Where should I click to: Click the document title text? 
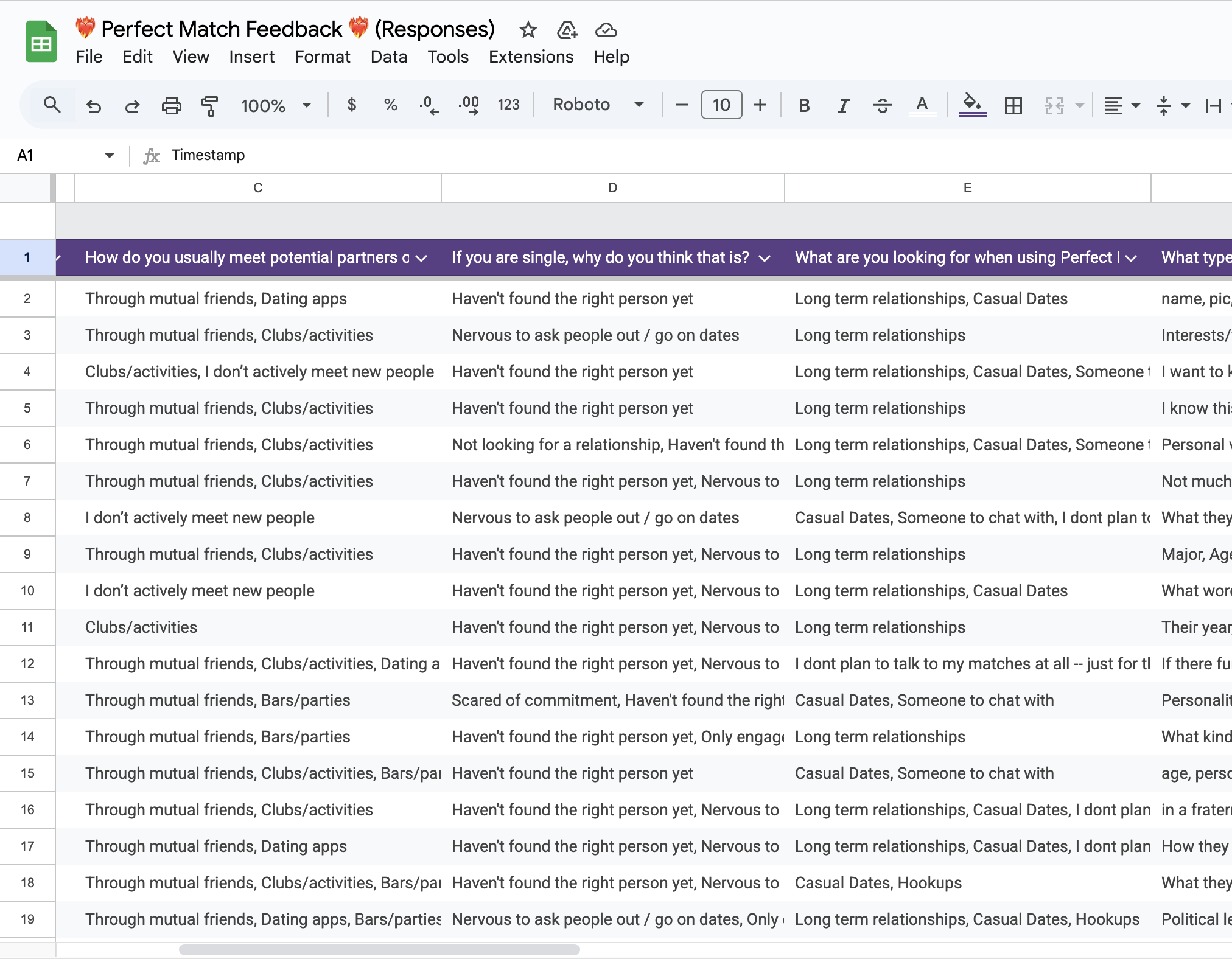click(285, 29)
